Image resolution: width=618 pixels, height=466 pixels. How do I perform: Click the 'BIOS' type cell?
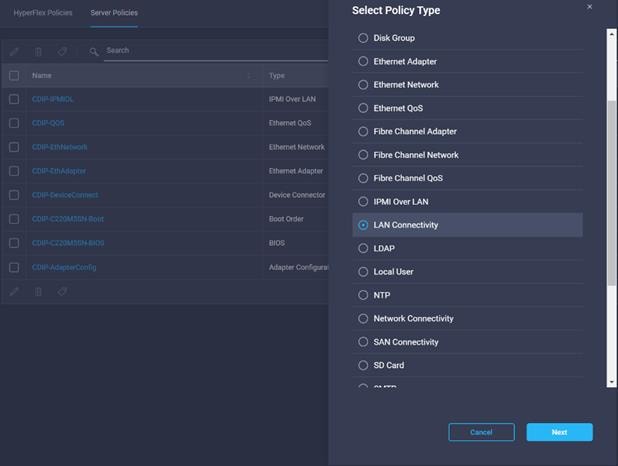[277, 243]
